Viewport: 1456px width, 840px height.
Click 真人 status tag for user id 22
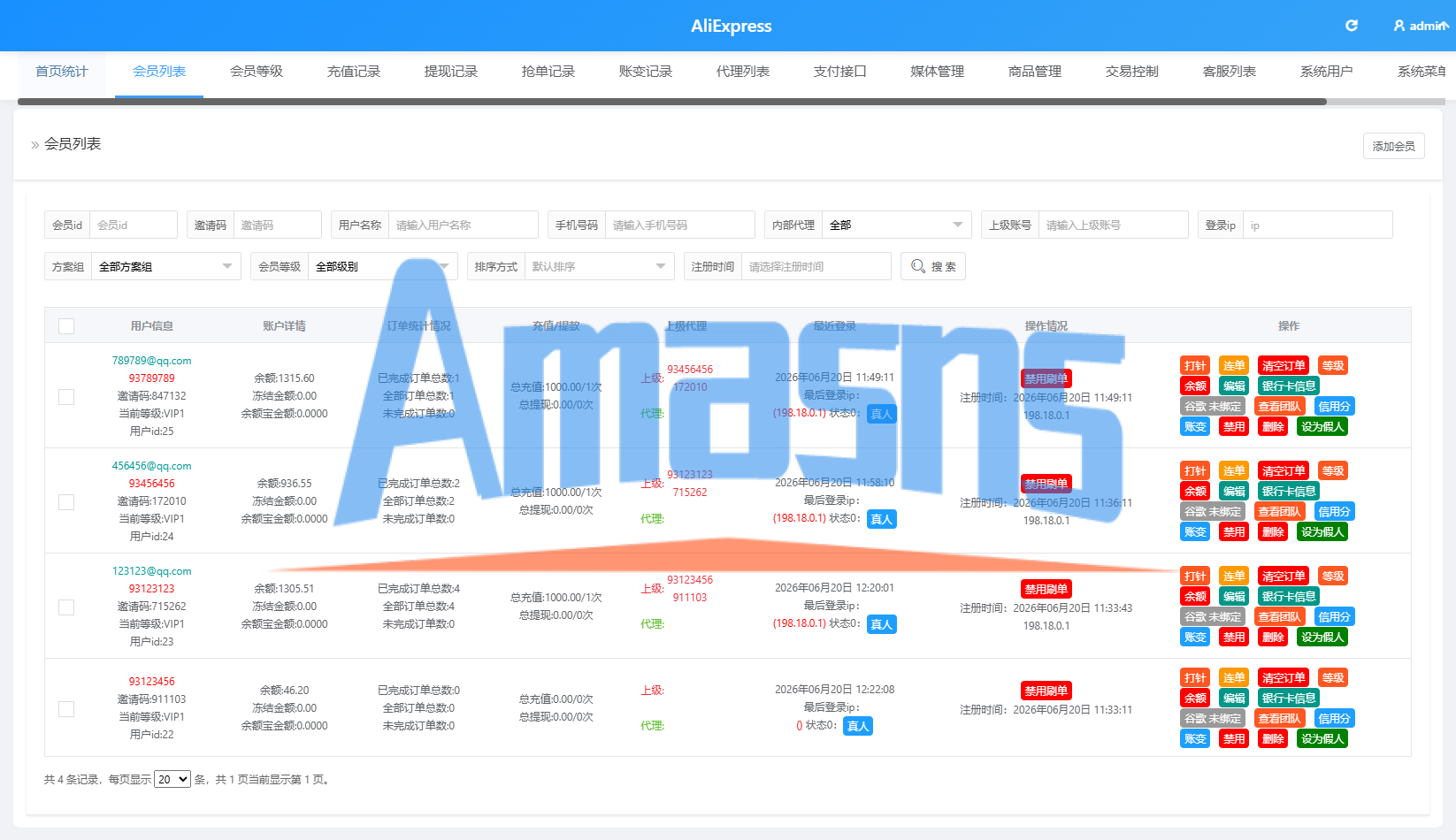(858, 726)
